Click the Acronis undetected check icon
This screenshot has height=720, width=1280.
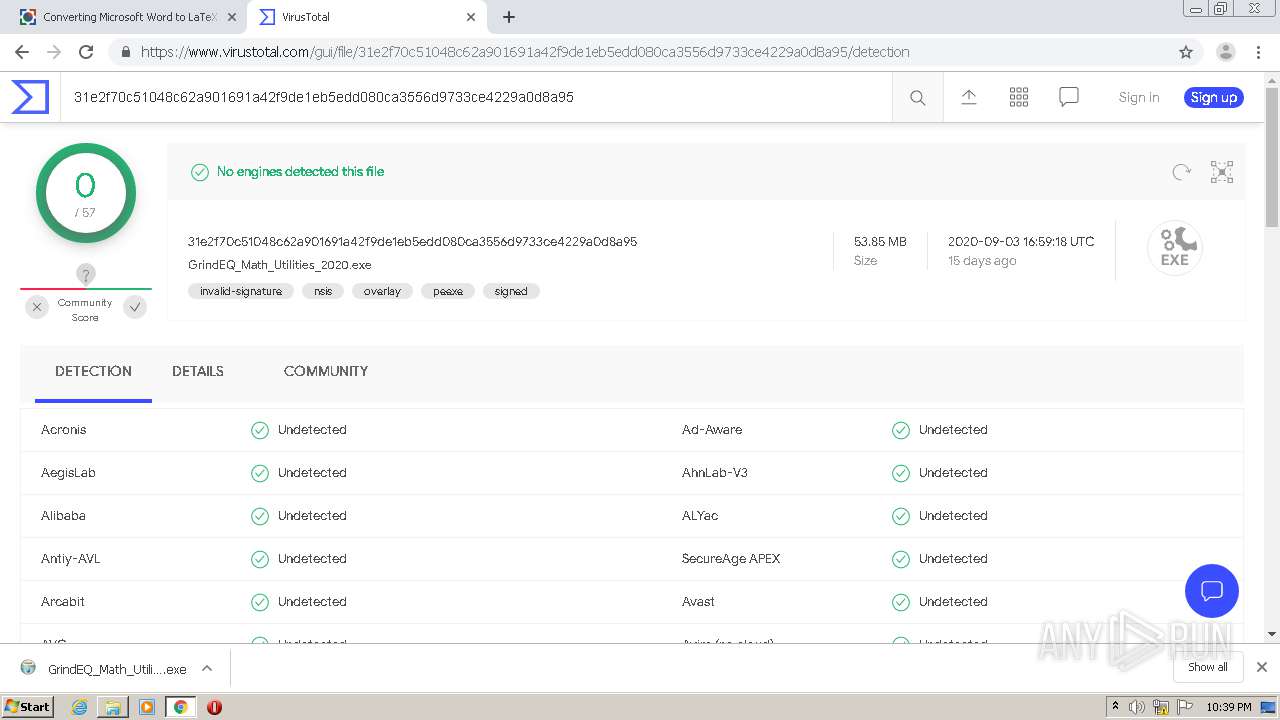[x=260, y=430]
